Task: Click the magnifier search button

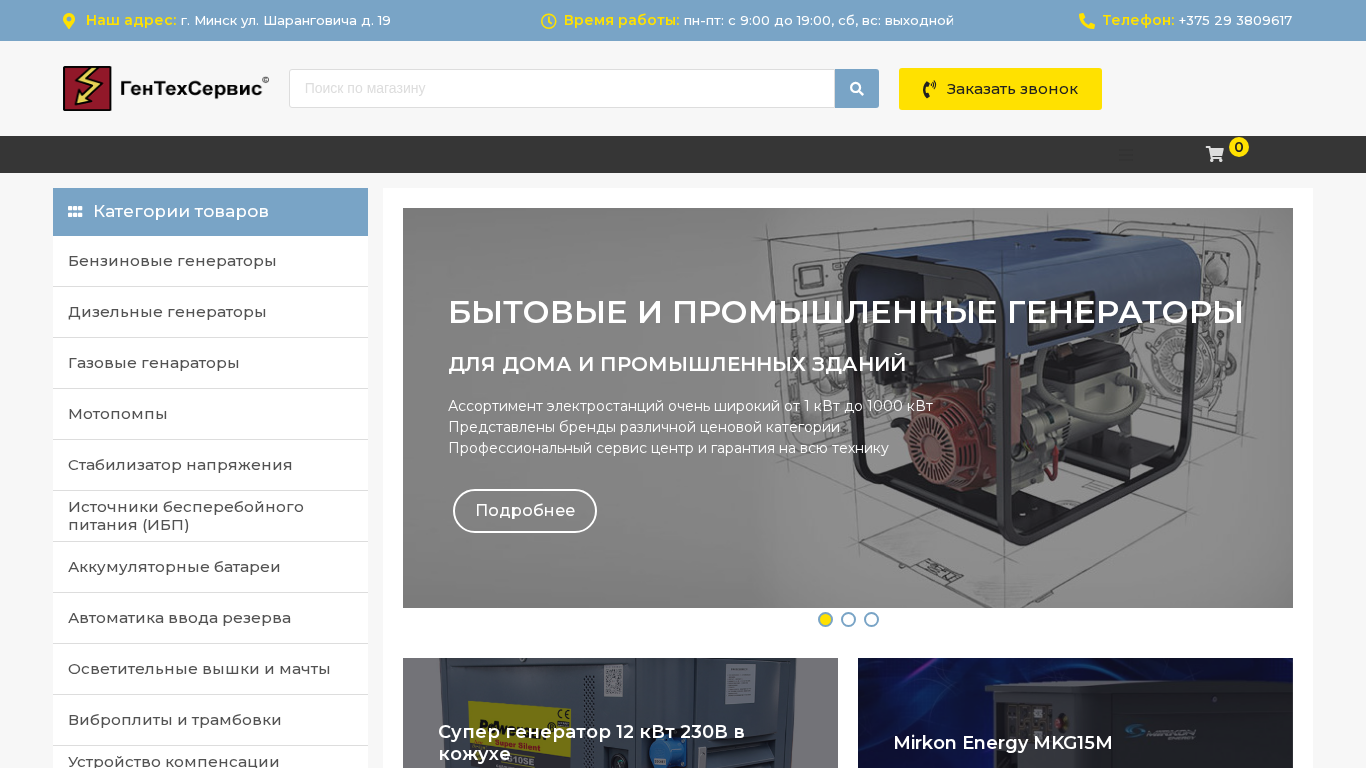Action: 857,88
